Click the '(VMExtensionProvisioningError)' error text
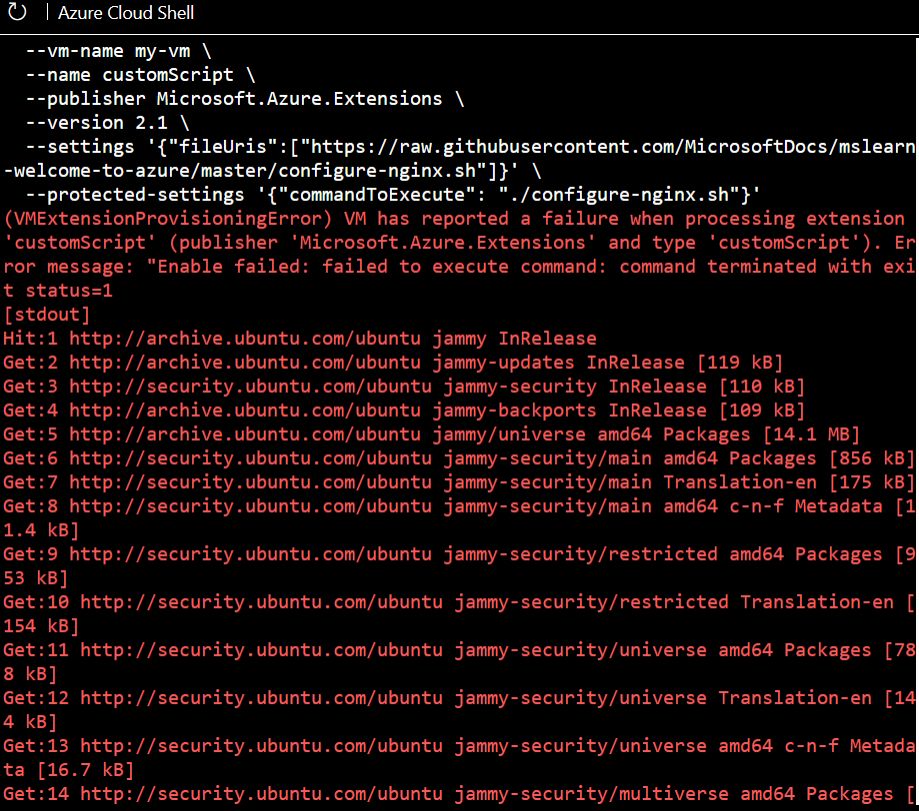This screenshot has height=811, width=919. click(x=168, y=219)
